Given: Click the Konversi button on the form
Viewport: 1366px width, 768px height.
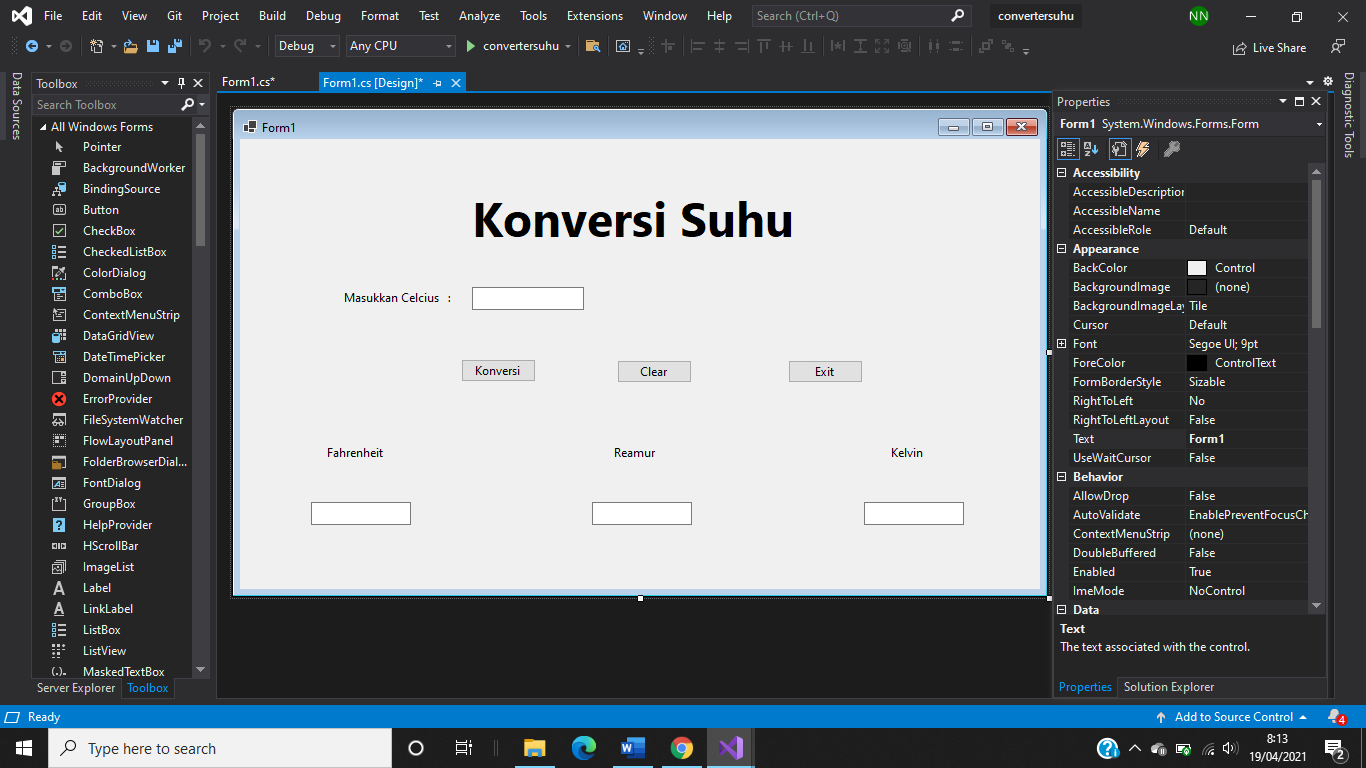Looking at the screenshot, I should pos(498,370).
